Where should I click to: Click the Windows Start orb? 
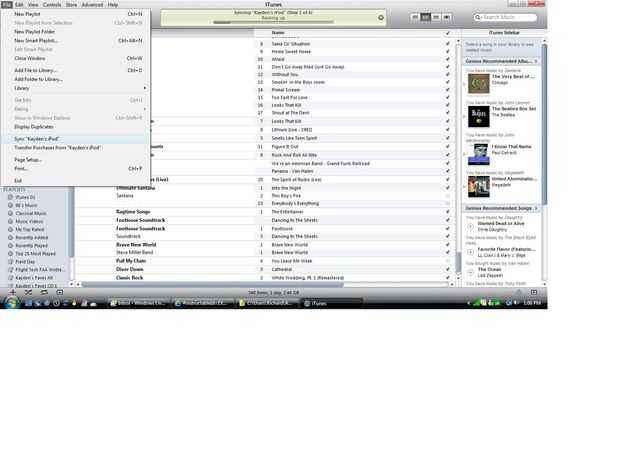(x=12, y=303)
